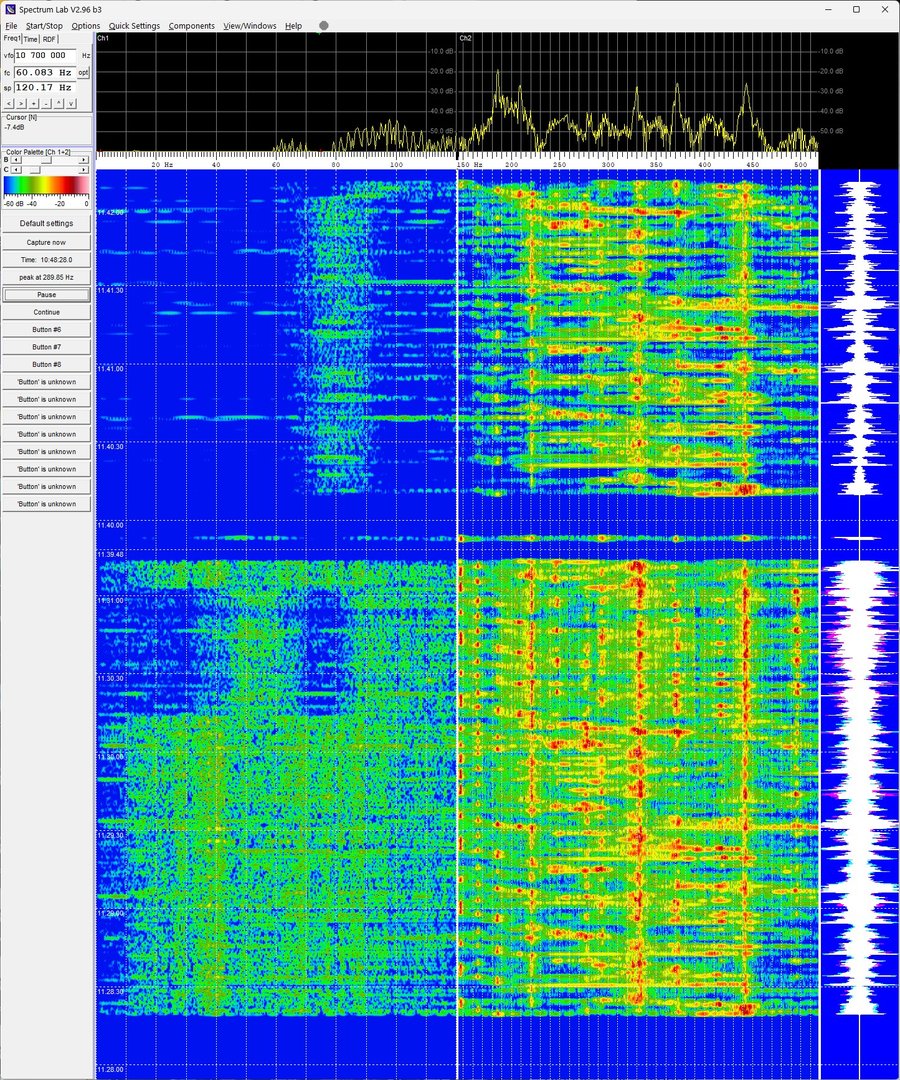Screen dimensions: 900x1080
Task: Click the '^' up arrow frequency button
Action: point(59,103)
